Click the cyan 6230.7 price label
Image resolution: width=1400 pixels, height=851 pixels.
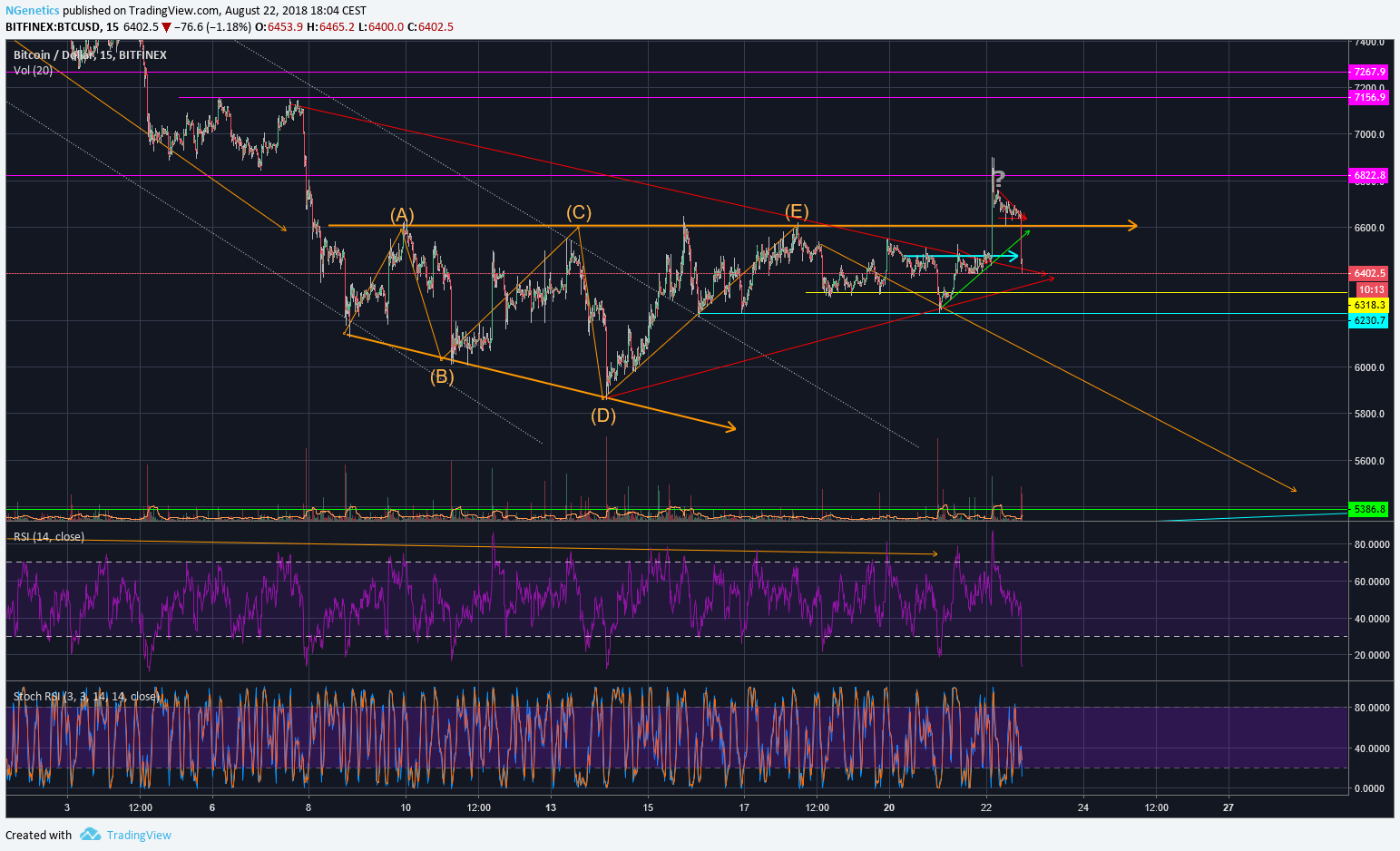click(x=1369, y=321)
